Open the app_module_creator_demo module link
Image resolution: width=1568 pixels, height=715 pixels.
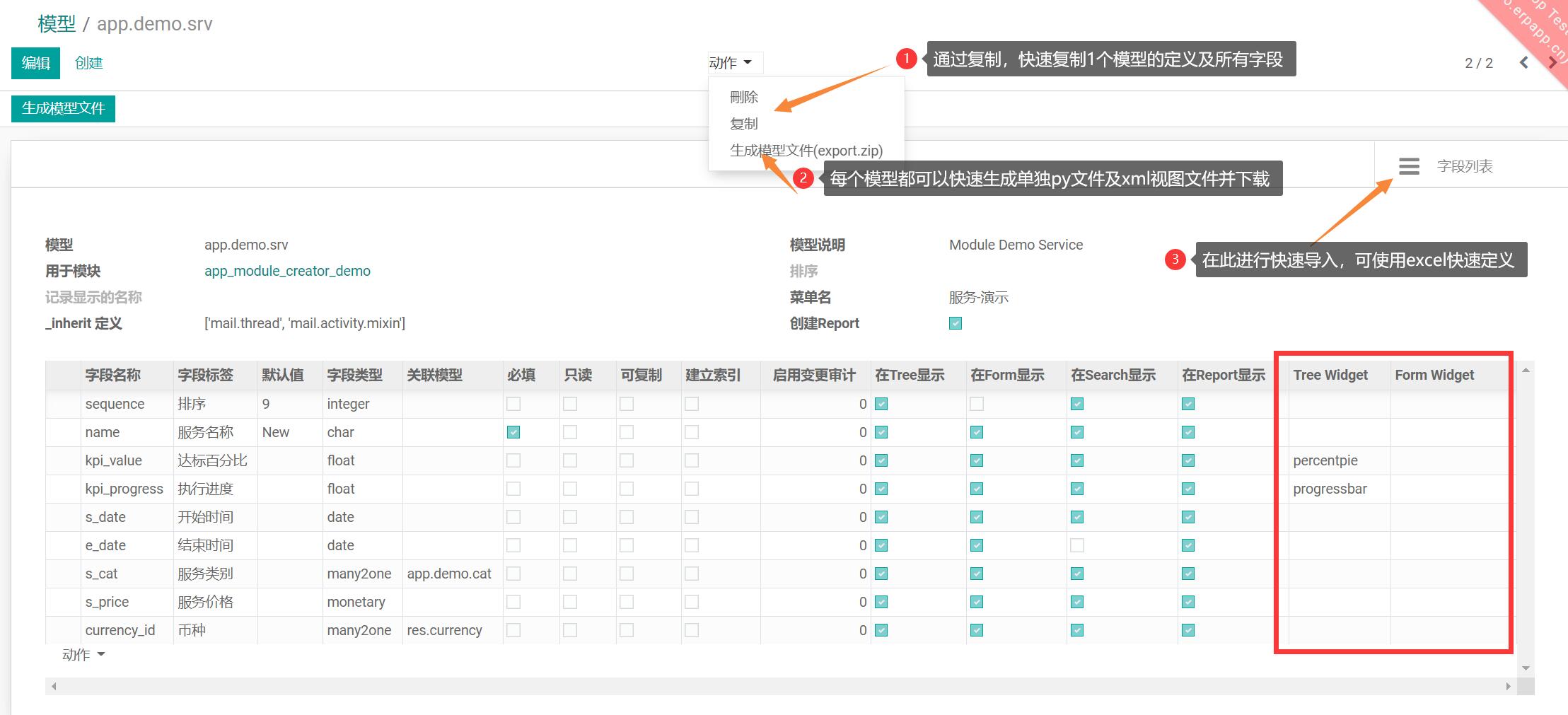(287, 271)
